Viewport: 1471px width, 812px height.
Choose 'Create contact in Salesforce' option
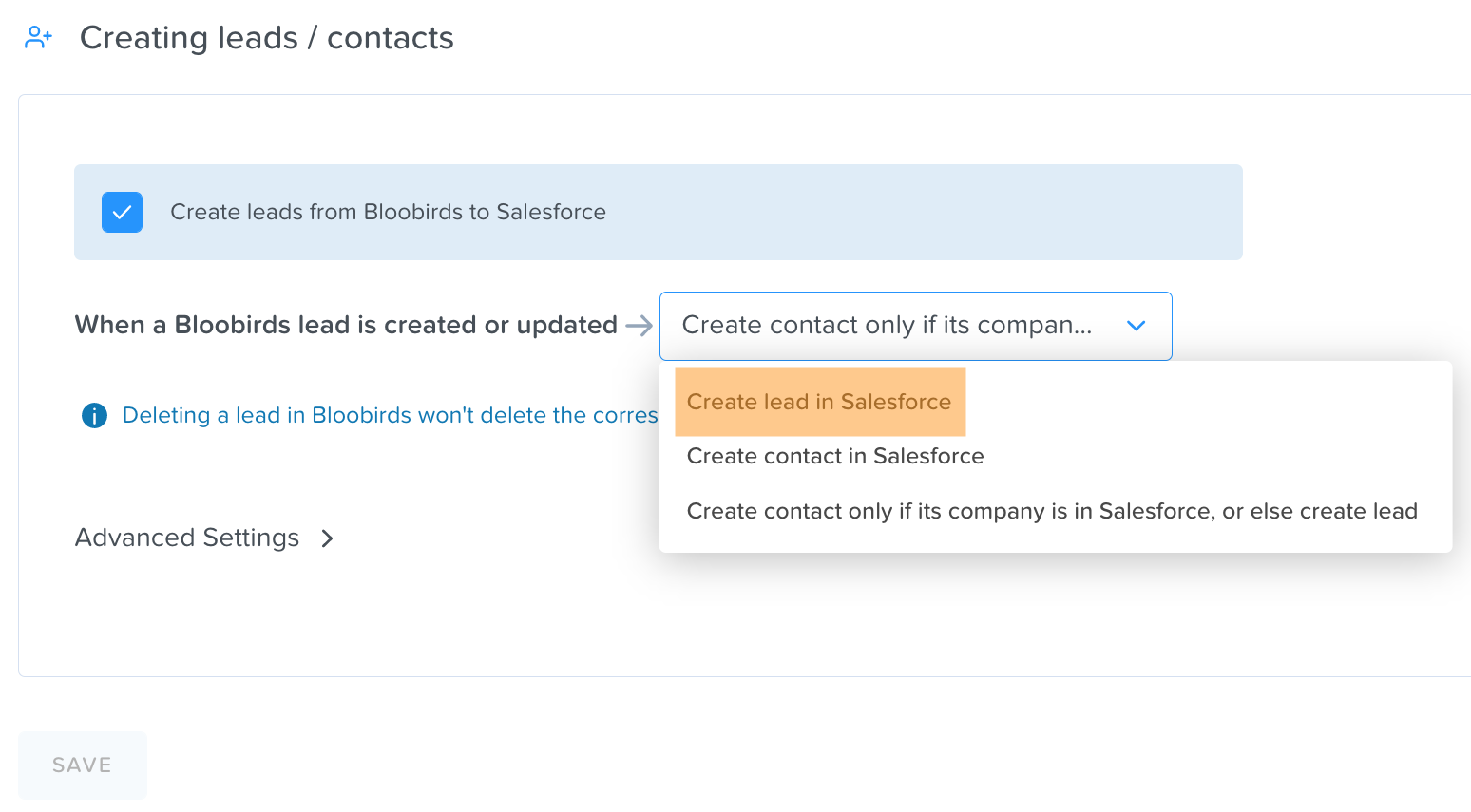coord(835,456)
